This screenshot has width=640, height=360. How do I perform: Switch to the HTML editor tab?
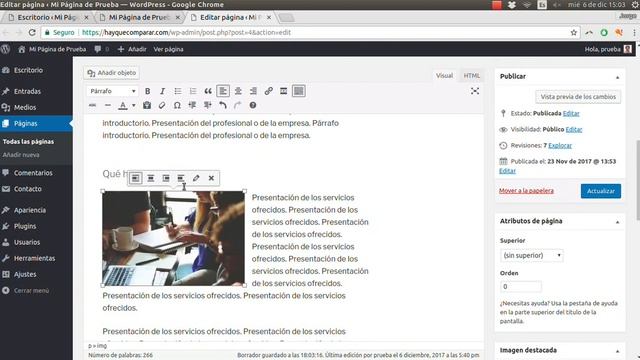coord(471,76)
